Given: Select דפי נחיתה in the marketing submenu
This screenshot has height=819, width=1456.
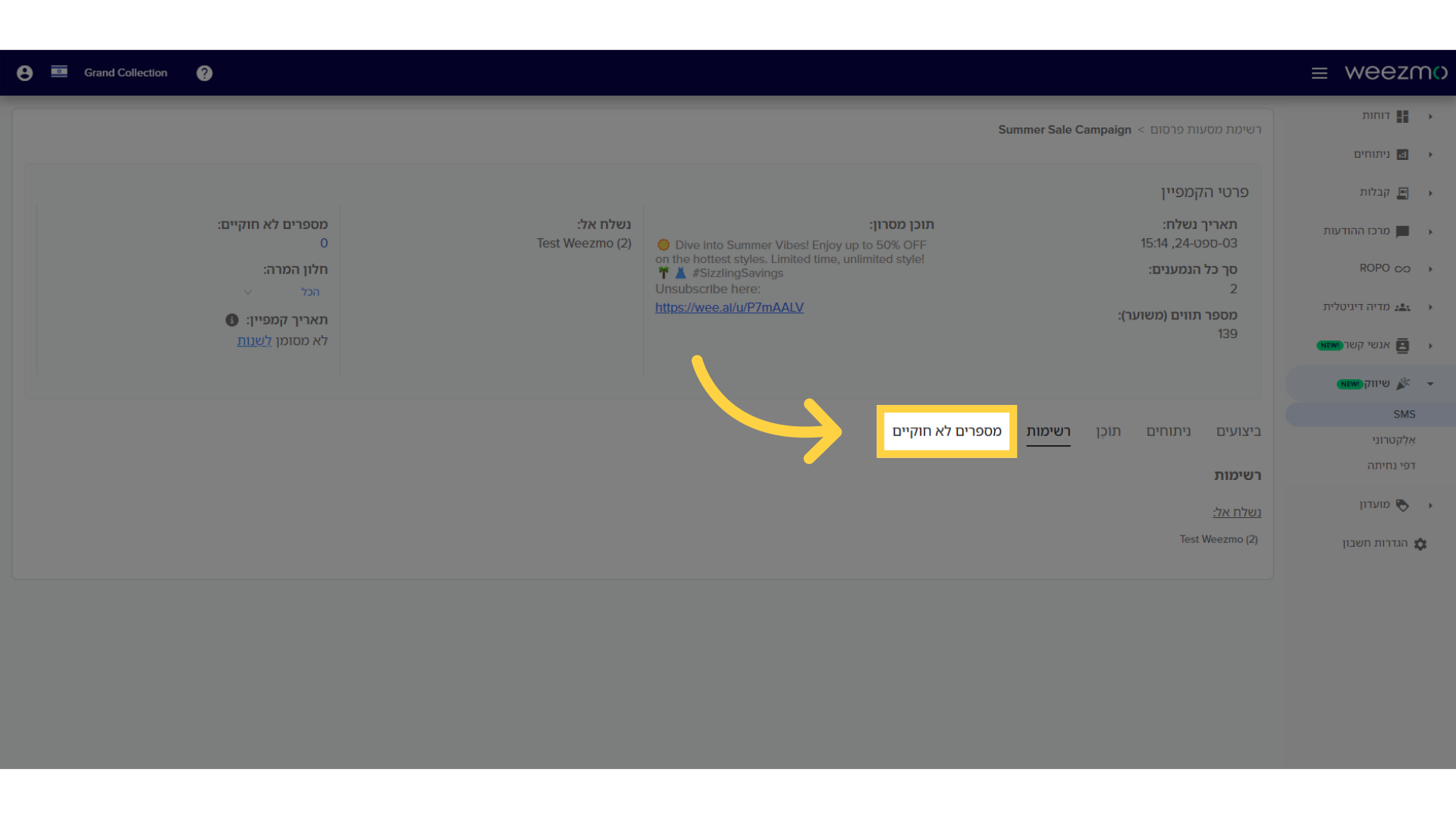Looking at the screenshot, I should point(1391,466).
